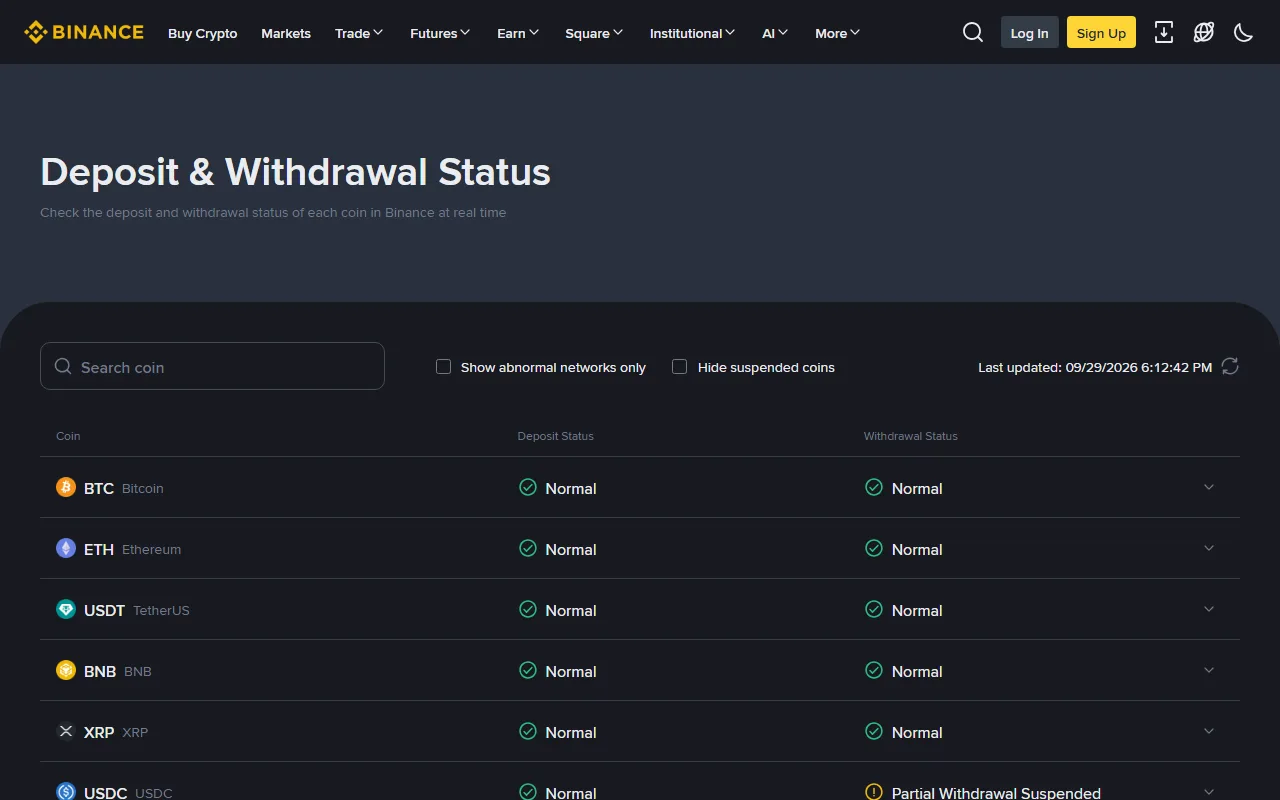
Task: Click USDT deposit Normal check icon
Action: pyautogui.click(x=528, y=609)
